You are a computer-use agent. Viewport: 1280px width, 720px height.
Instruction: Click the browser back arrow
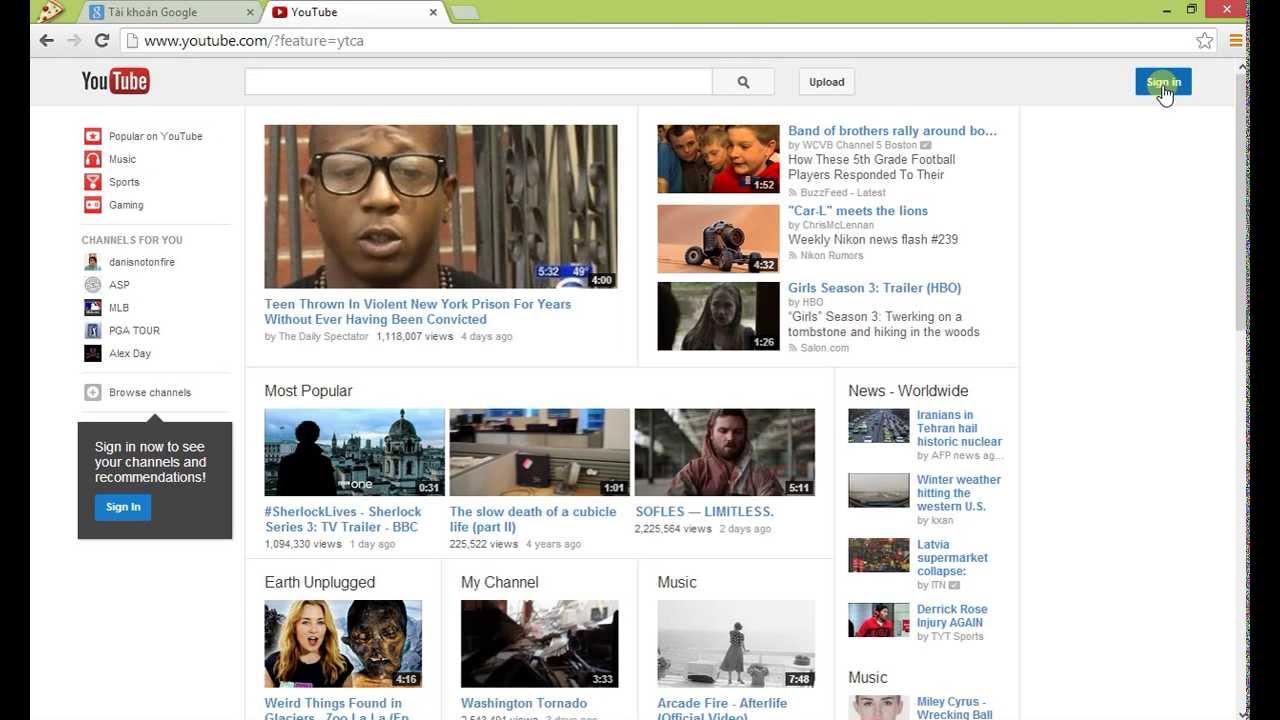pos(46,40)
